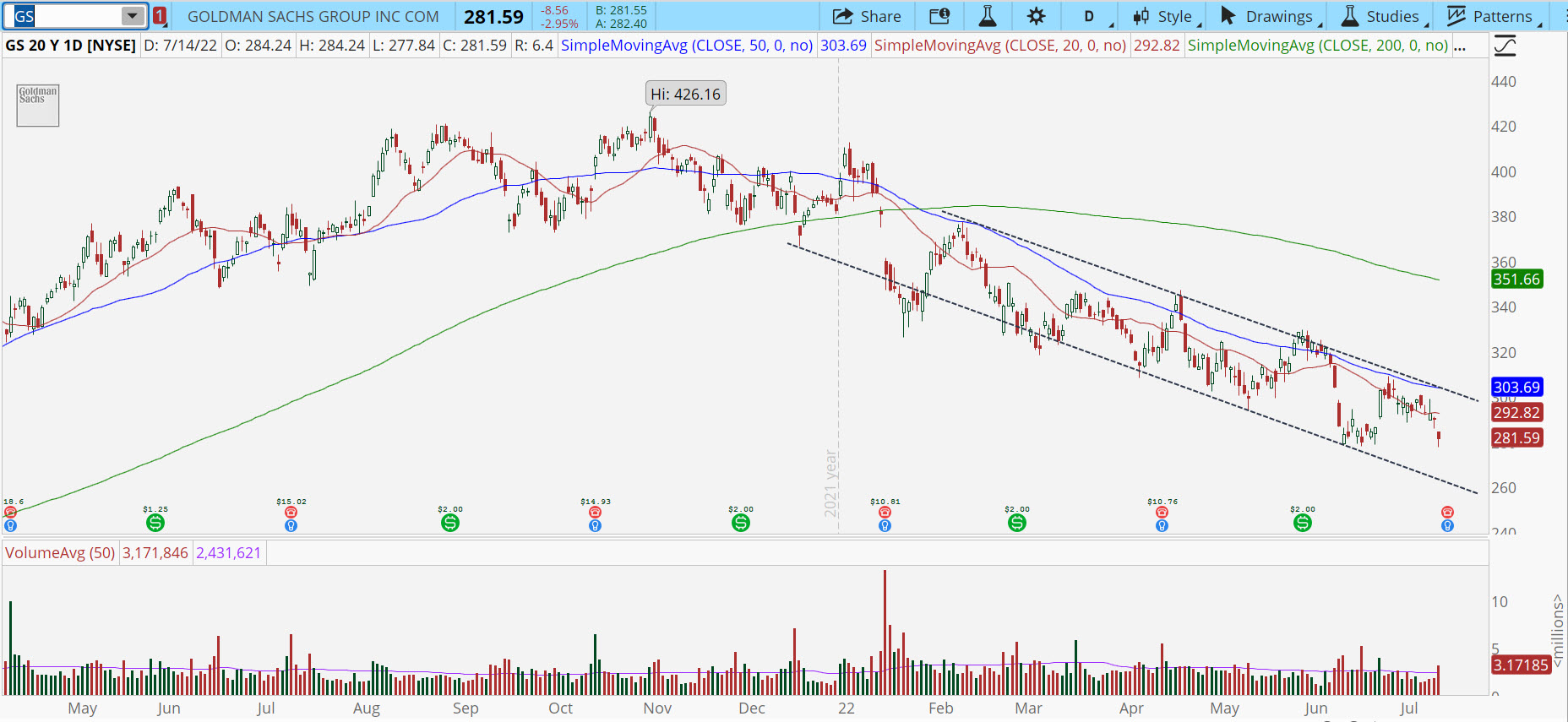
Task: Click the low value 'L: 277.84'
Action: [404, 46]
